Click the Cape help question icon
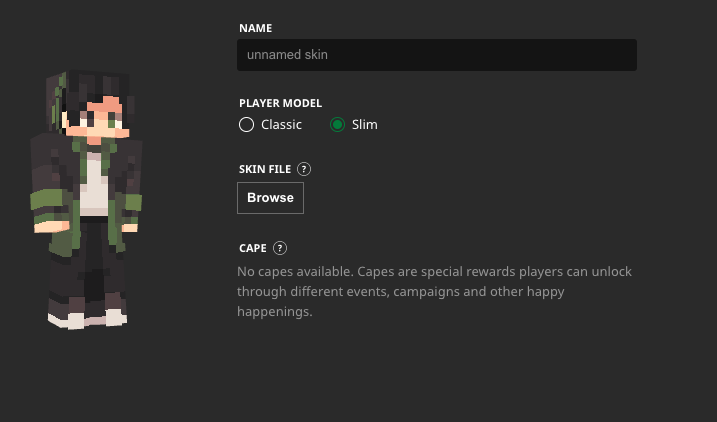 pyautogui.click(x=280, y=248)
